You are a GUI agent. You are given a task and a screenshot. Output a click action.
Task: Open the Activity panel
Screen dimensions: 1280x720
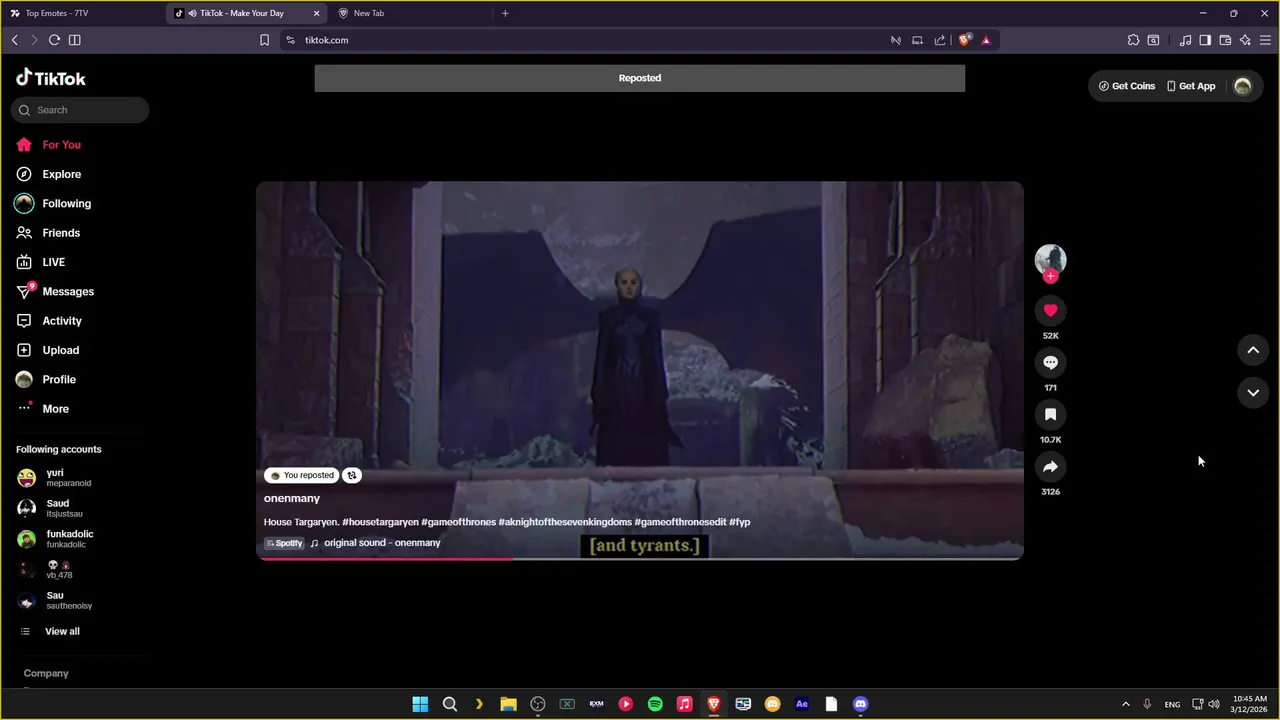click(62, 321)
